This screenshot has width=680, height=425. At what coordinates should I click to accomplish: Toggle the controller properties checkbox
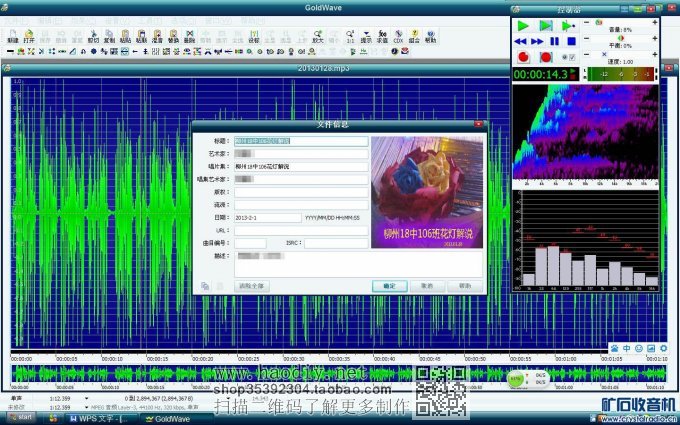pyautogui.click(x=572, y=58)
